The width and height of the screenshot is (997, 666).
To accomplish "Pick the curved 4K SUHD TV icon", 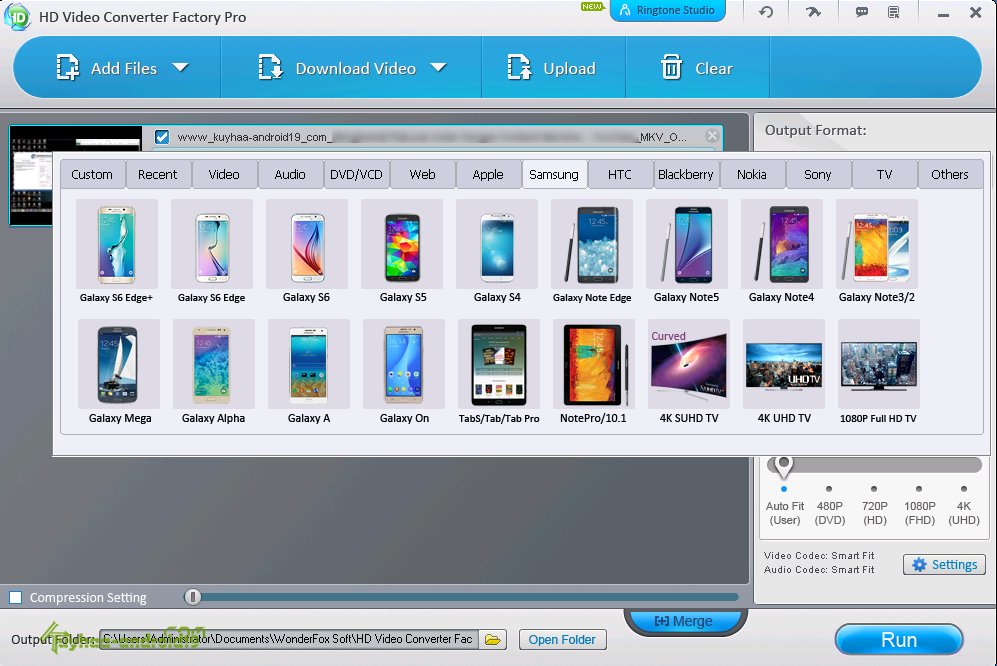I will coord(689,364).
